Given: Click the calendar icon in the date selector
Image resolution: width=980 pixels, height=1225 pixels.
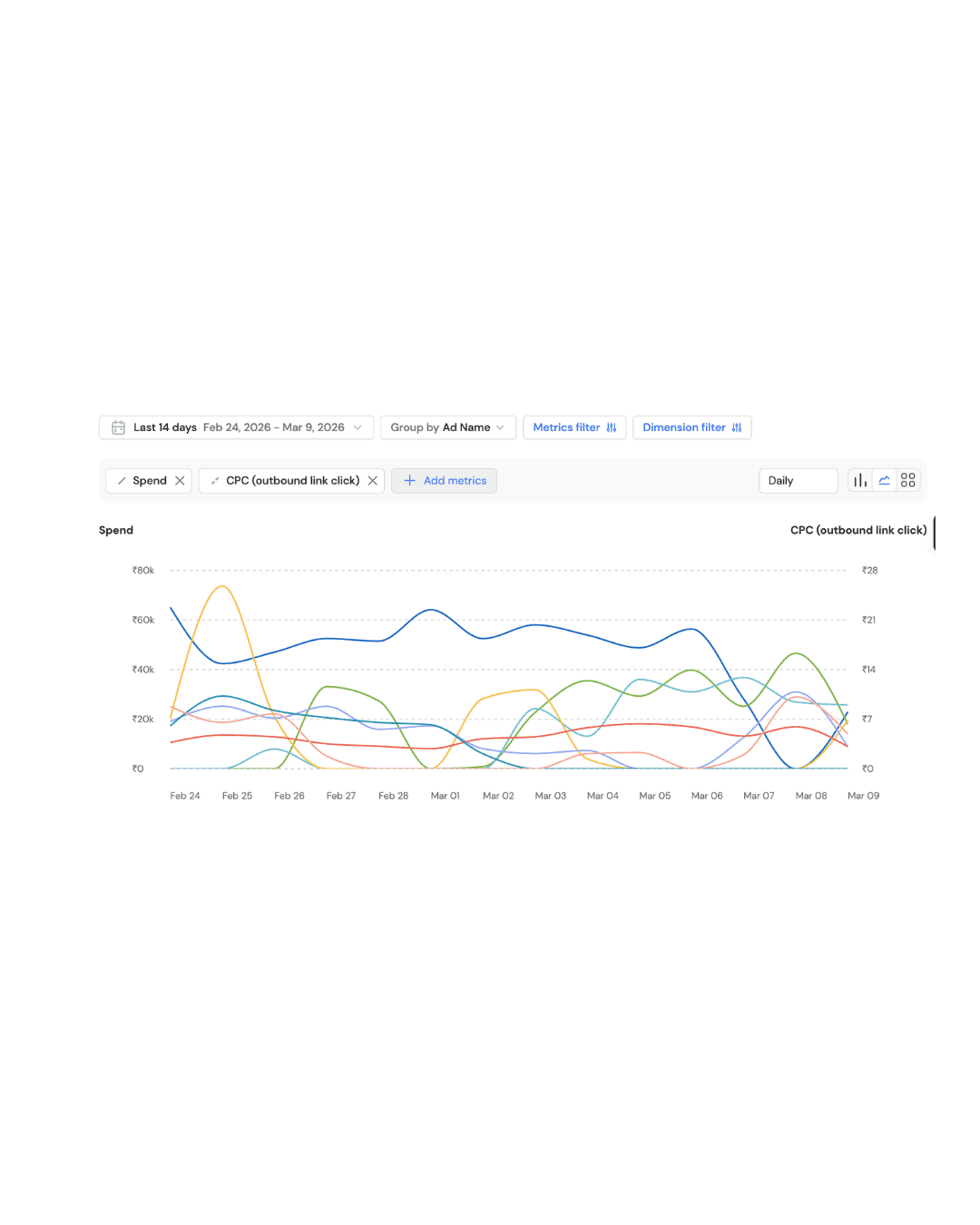Looking at the screenshot, I should coord(118,426).
